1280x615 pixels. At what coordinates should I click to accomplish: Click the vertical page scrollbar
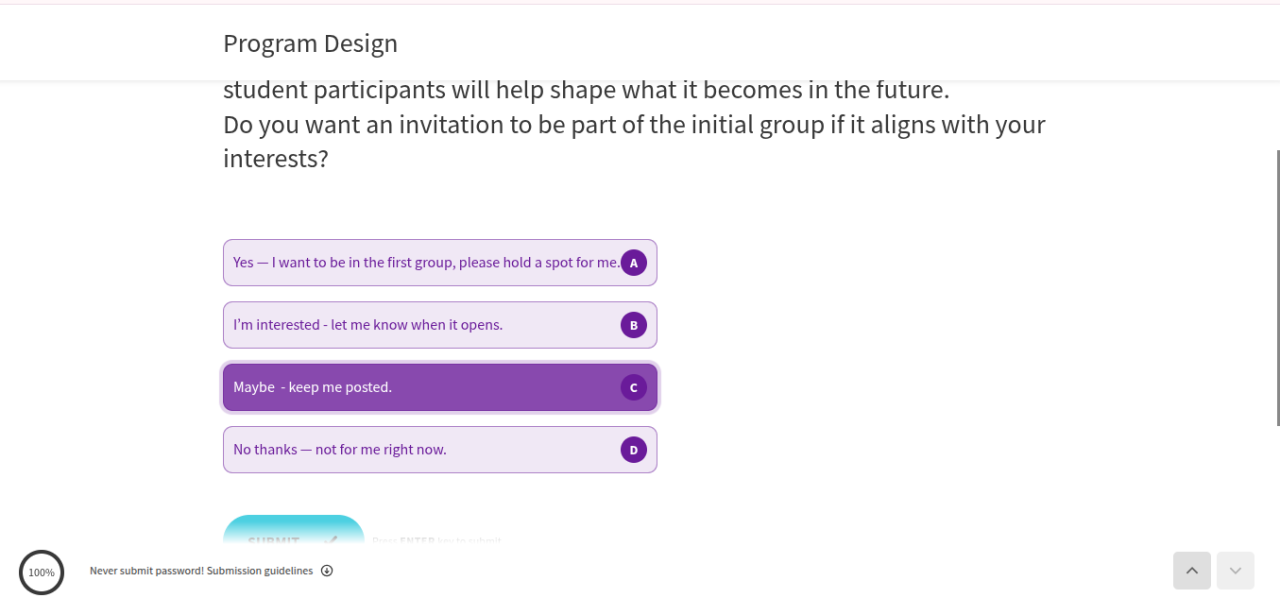point(1277,288)
